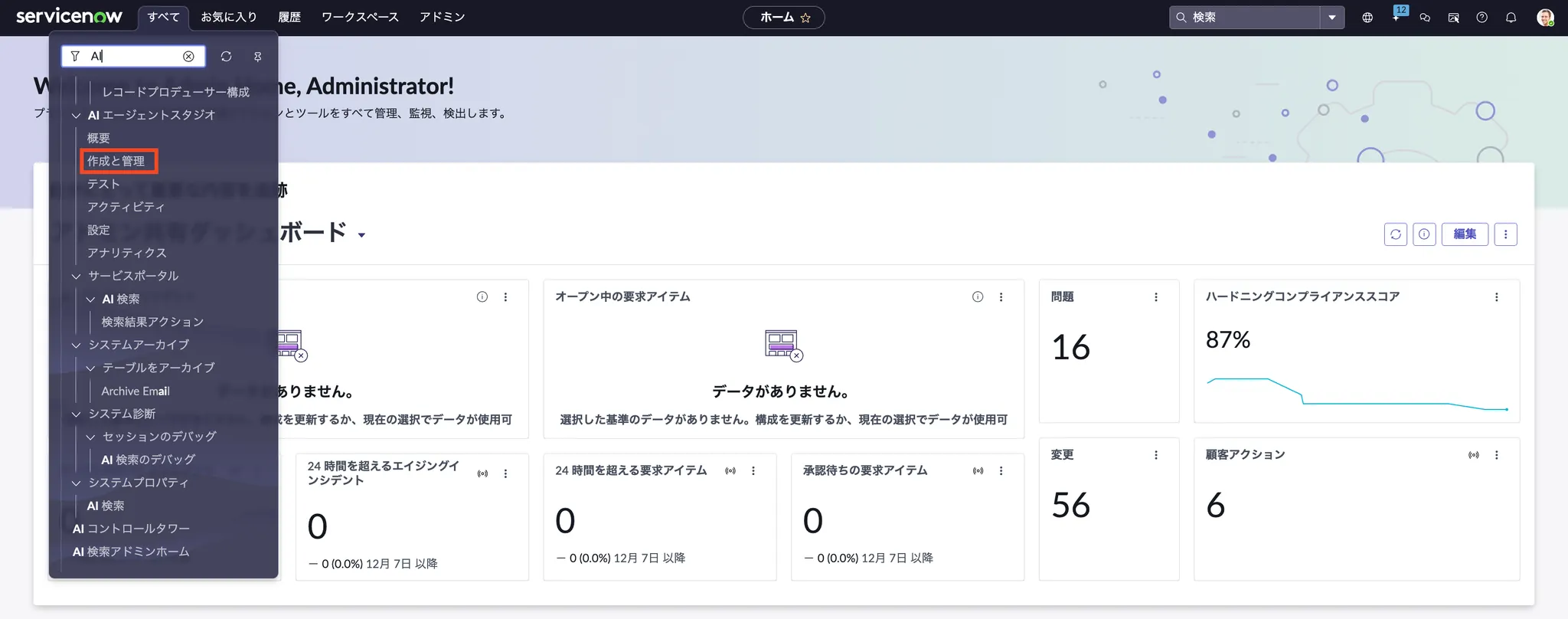This screenshot has height=619, width=1568.
Task: Open the お気に入り menu tab
Action: tap(229, 17)
